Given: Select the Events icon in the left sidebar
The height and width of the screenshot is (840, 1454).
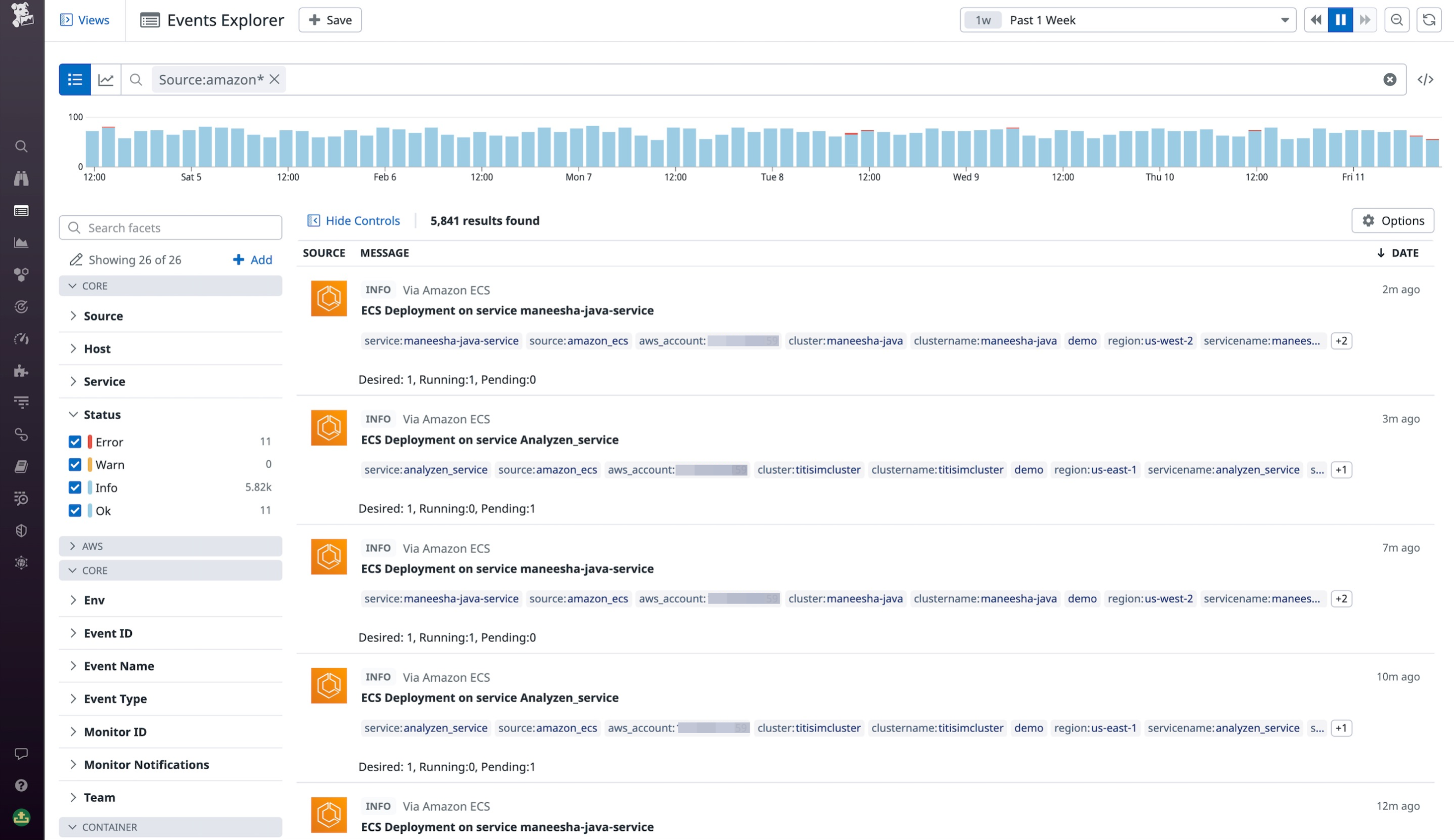Looking at the screenshot, I should pos(21,211).
